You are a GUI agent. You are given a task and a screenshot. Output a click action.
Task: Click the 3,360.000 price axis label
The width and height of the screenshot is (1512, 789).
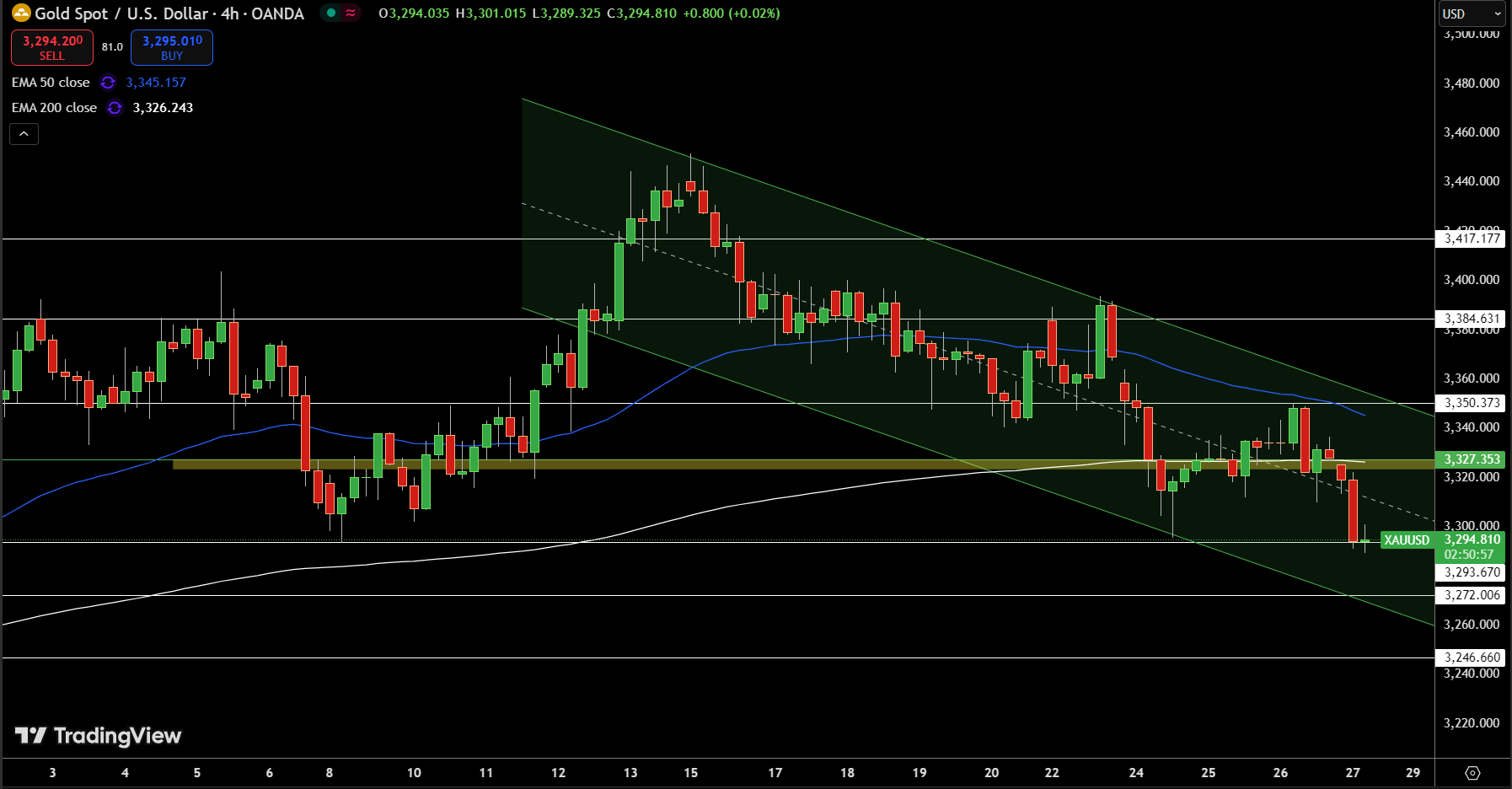pos(1472,378)
